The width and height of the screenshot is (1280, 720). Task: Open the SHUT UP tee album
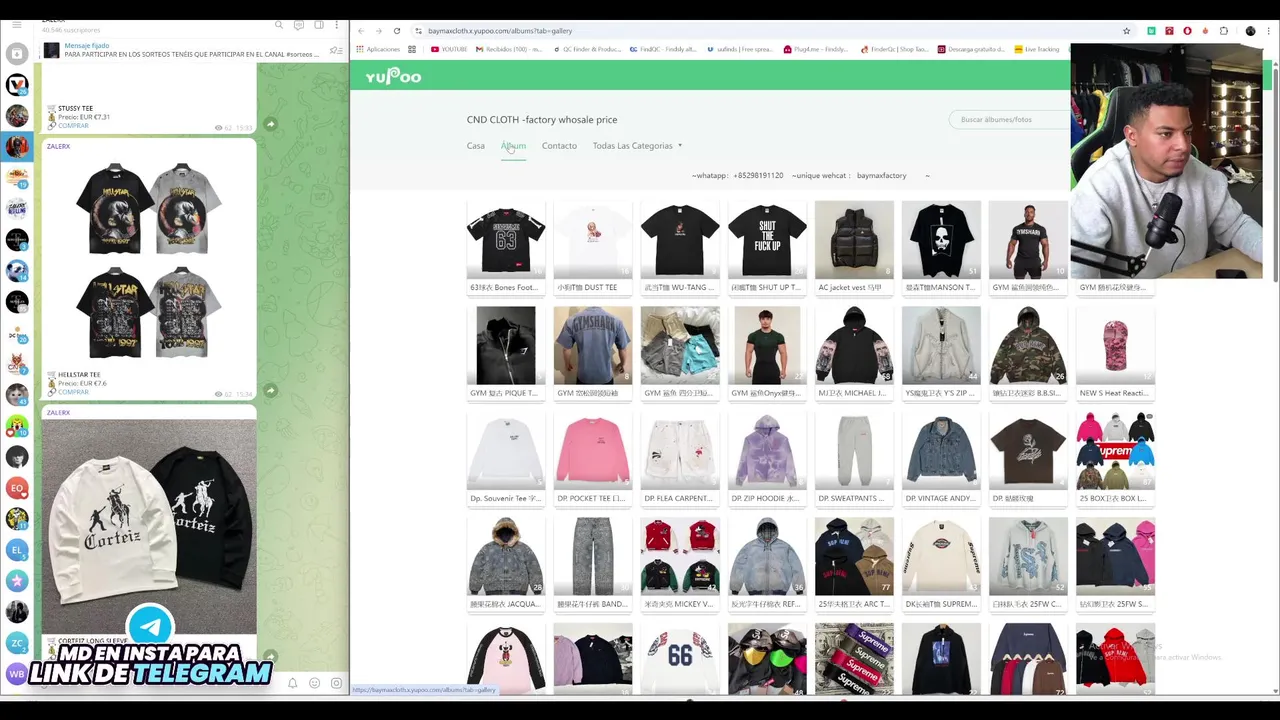pos(767,247)
